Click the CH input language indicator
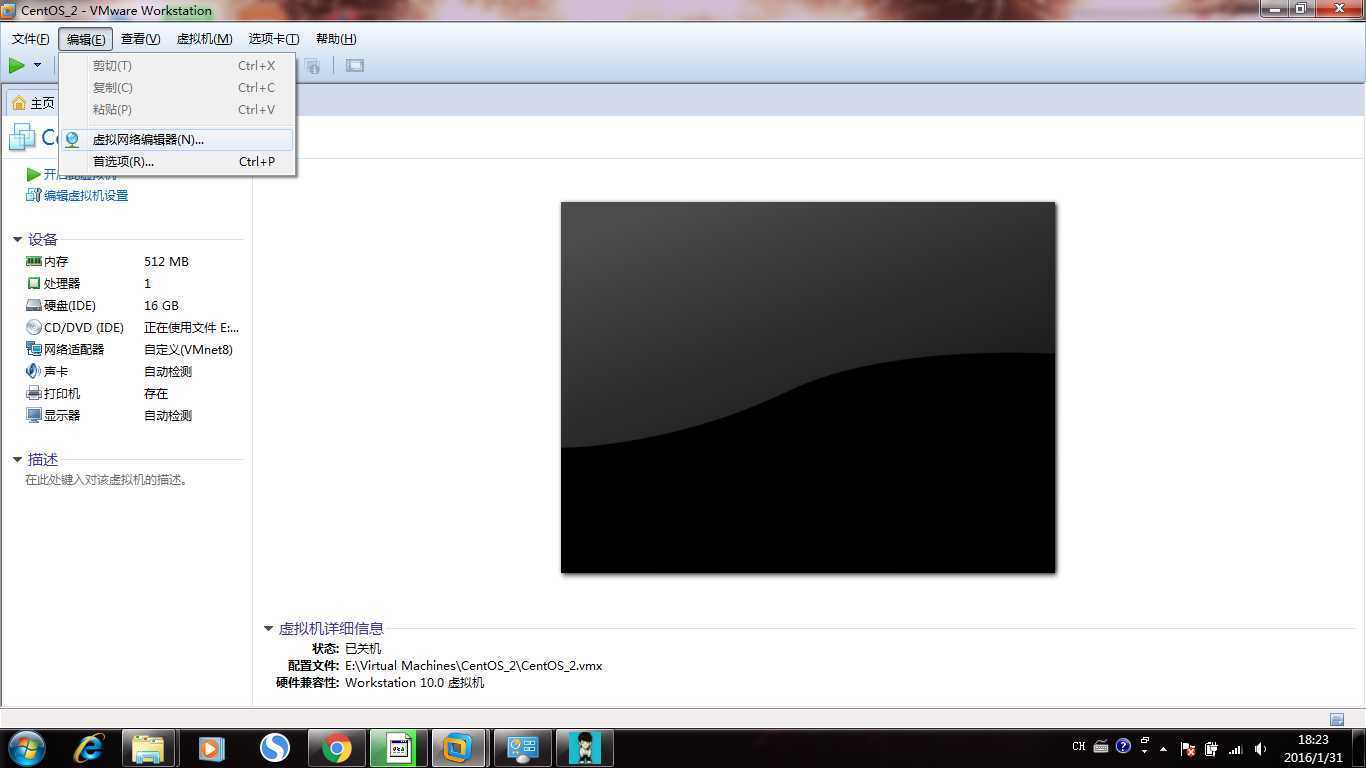Screen dimensions: 1366x768 1079,747
